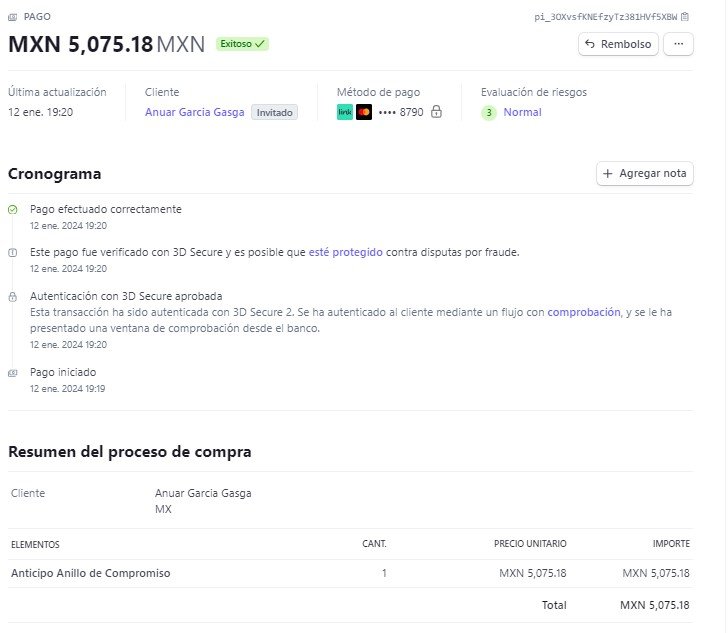Click the Invitado badge
Image resolution: width=728 pixels, height=633 pixels.
(x=274, y=112)
